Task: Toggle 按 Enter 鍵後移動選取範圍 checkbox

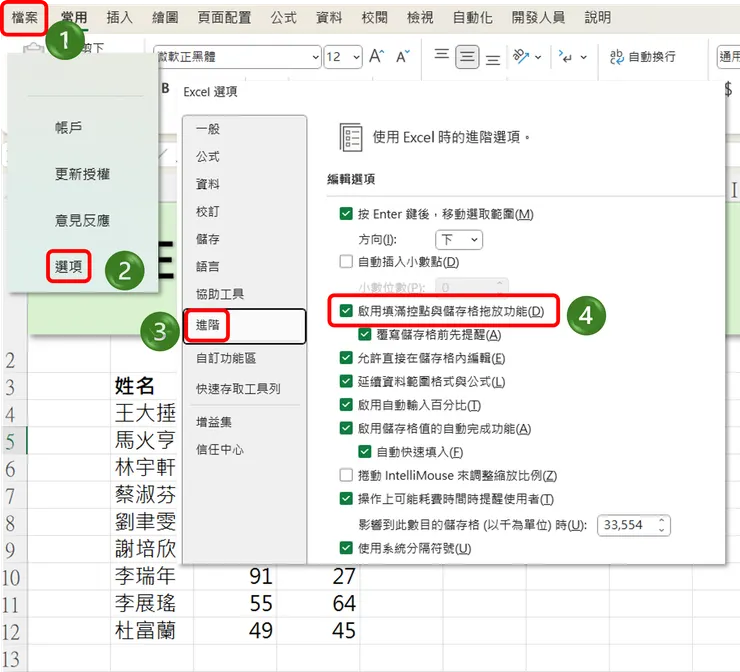Action: coord(346,214)
